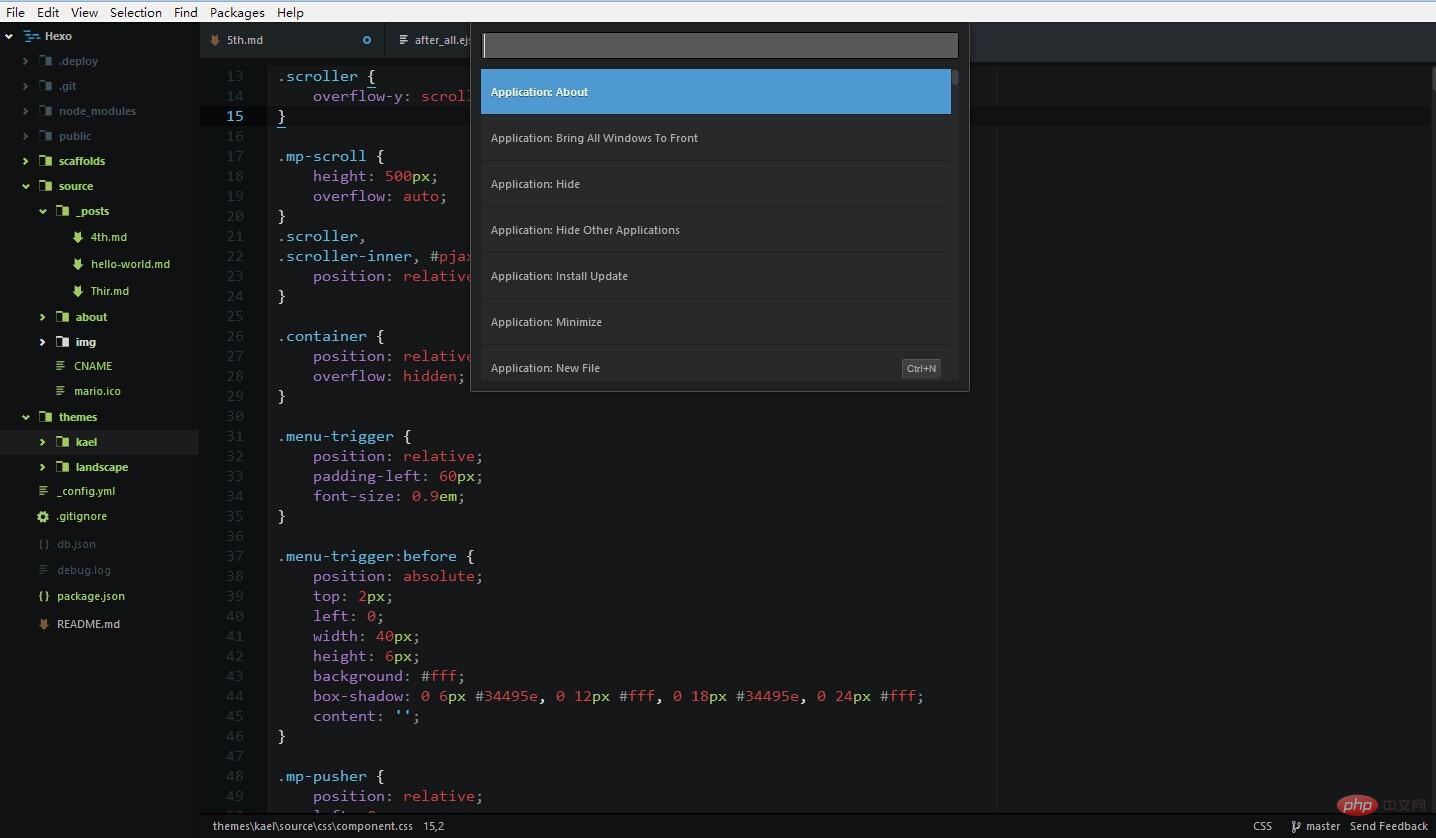Screen dimensions: 1436x838
Task: Expand the about folder
Action: (x=43, y=317)
